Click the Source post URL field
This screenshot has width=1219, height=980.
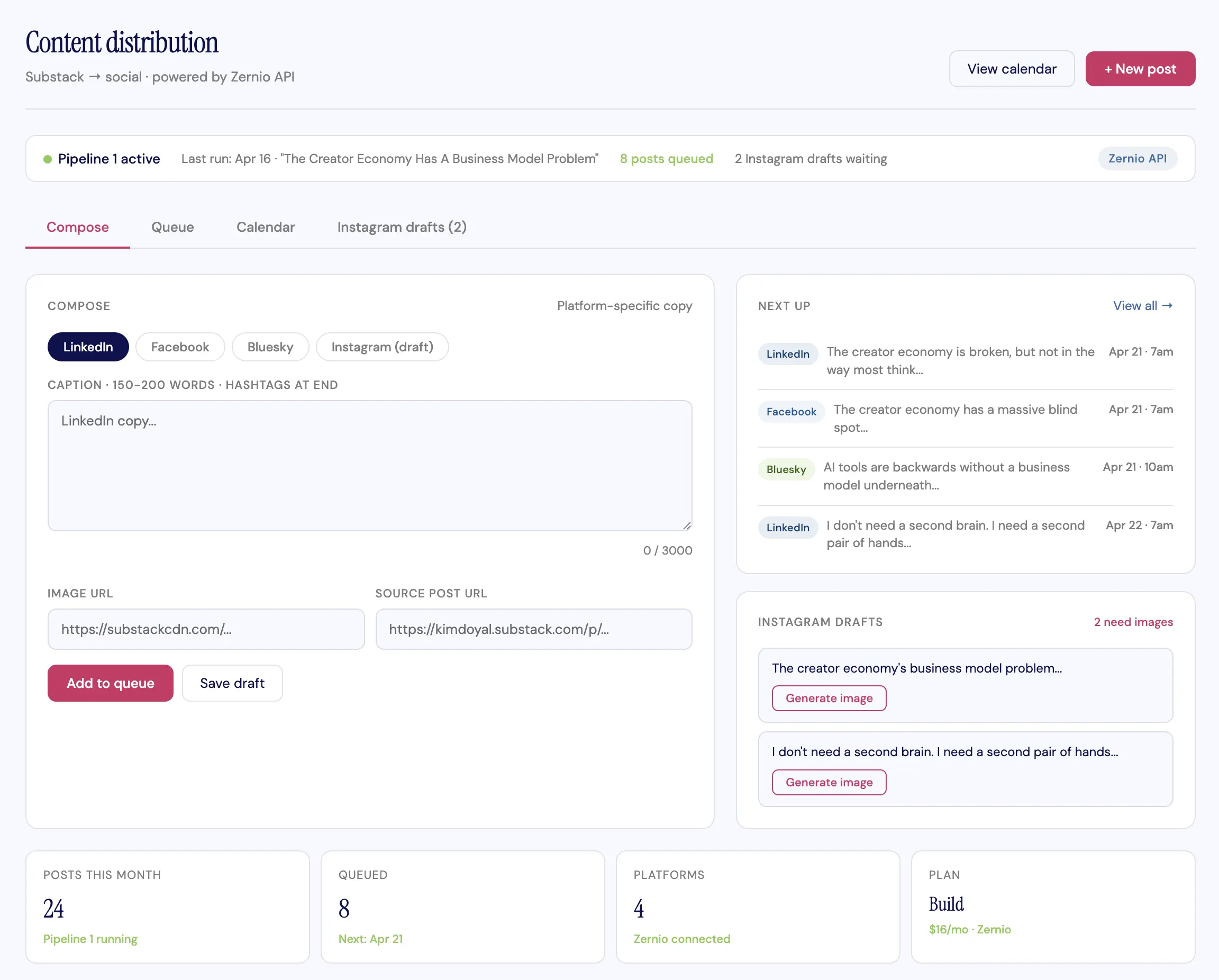click(533, 629)
